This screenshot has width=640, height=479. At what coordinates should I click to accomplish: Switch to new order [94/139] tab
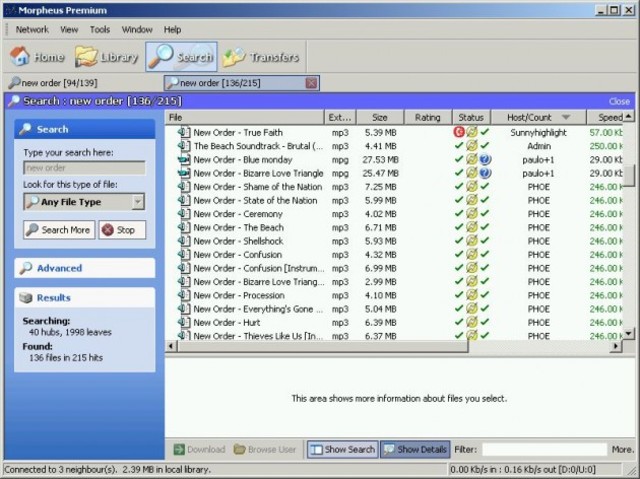53,83
